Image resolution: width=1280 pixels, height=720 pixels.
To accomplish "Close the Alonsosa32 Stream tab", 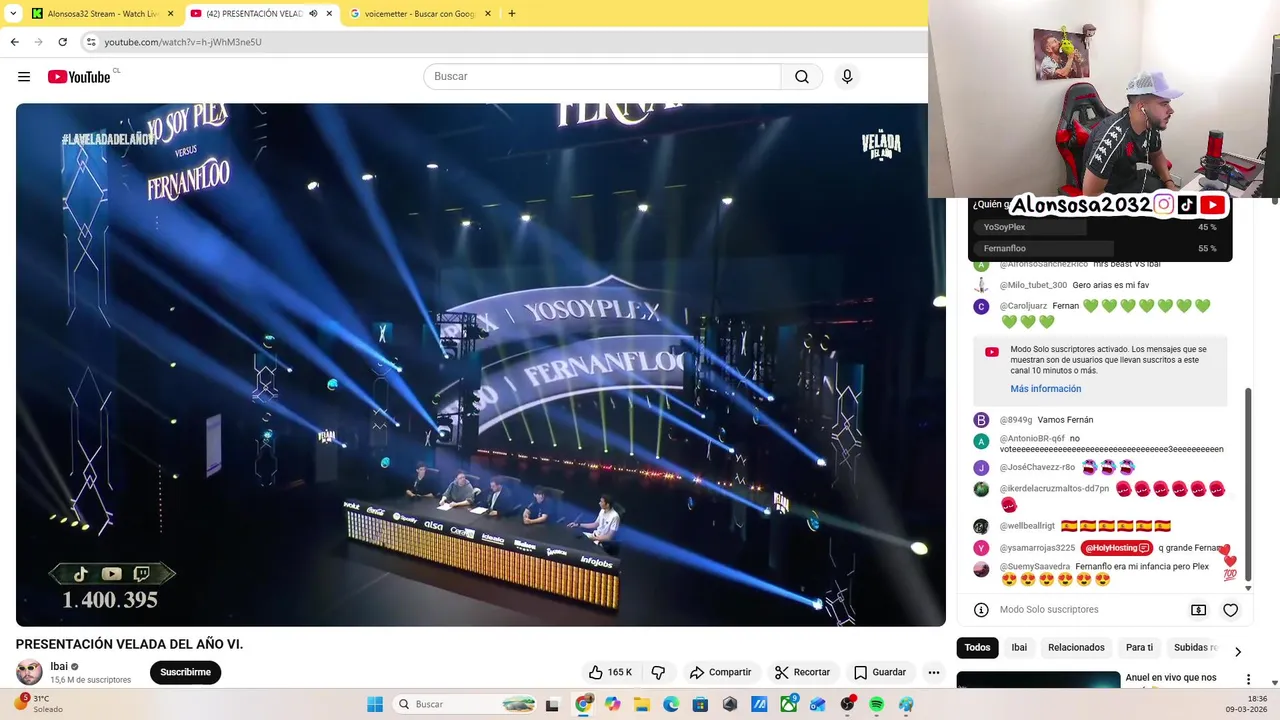I will pyautogui.click(x=170, y=14).
